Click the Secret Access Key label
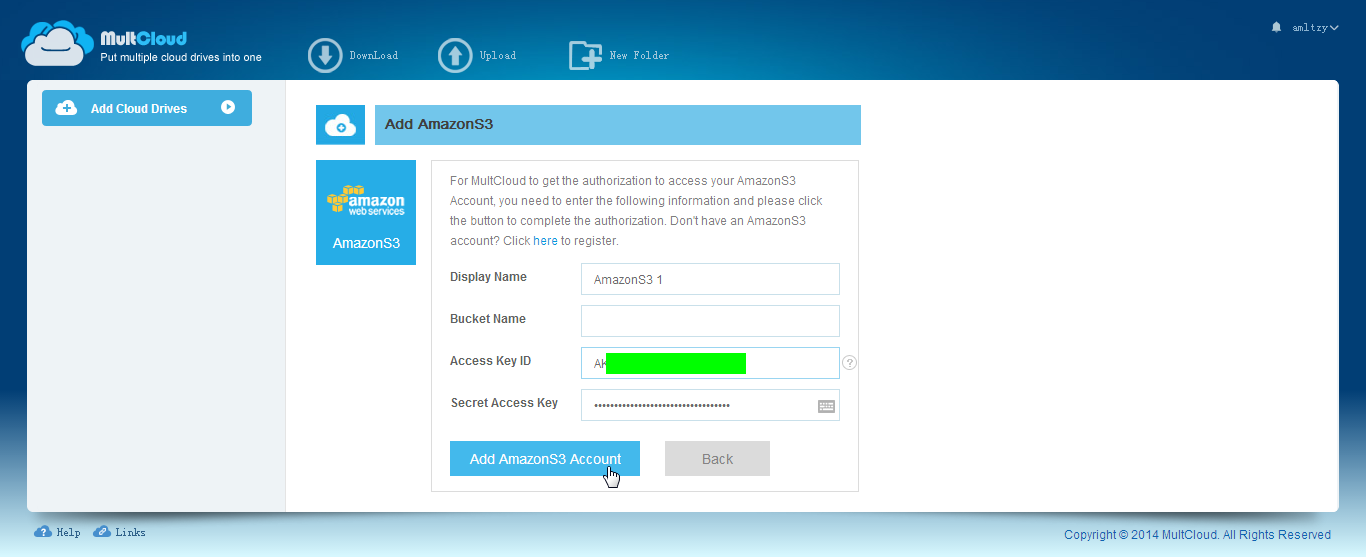This screenshot has height=557, width=1366. click(x=504, y=403)
